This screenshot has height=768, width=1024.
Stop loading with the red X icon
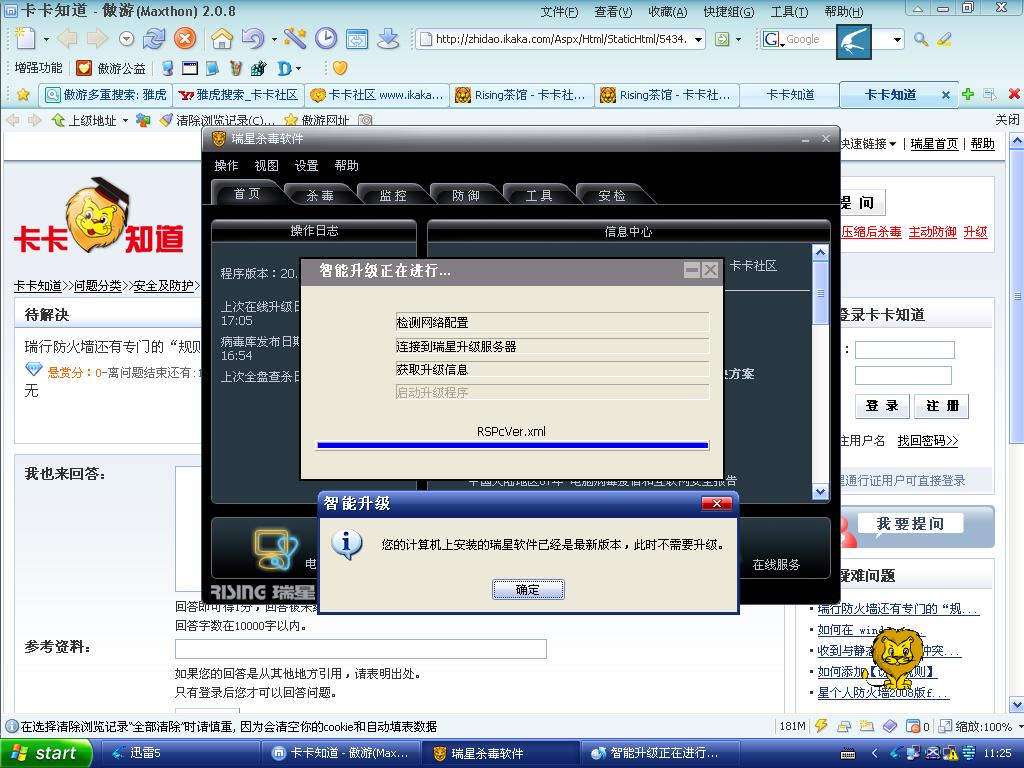(185, 39)
